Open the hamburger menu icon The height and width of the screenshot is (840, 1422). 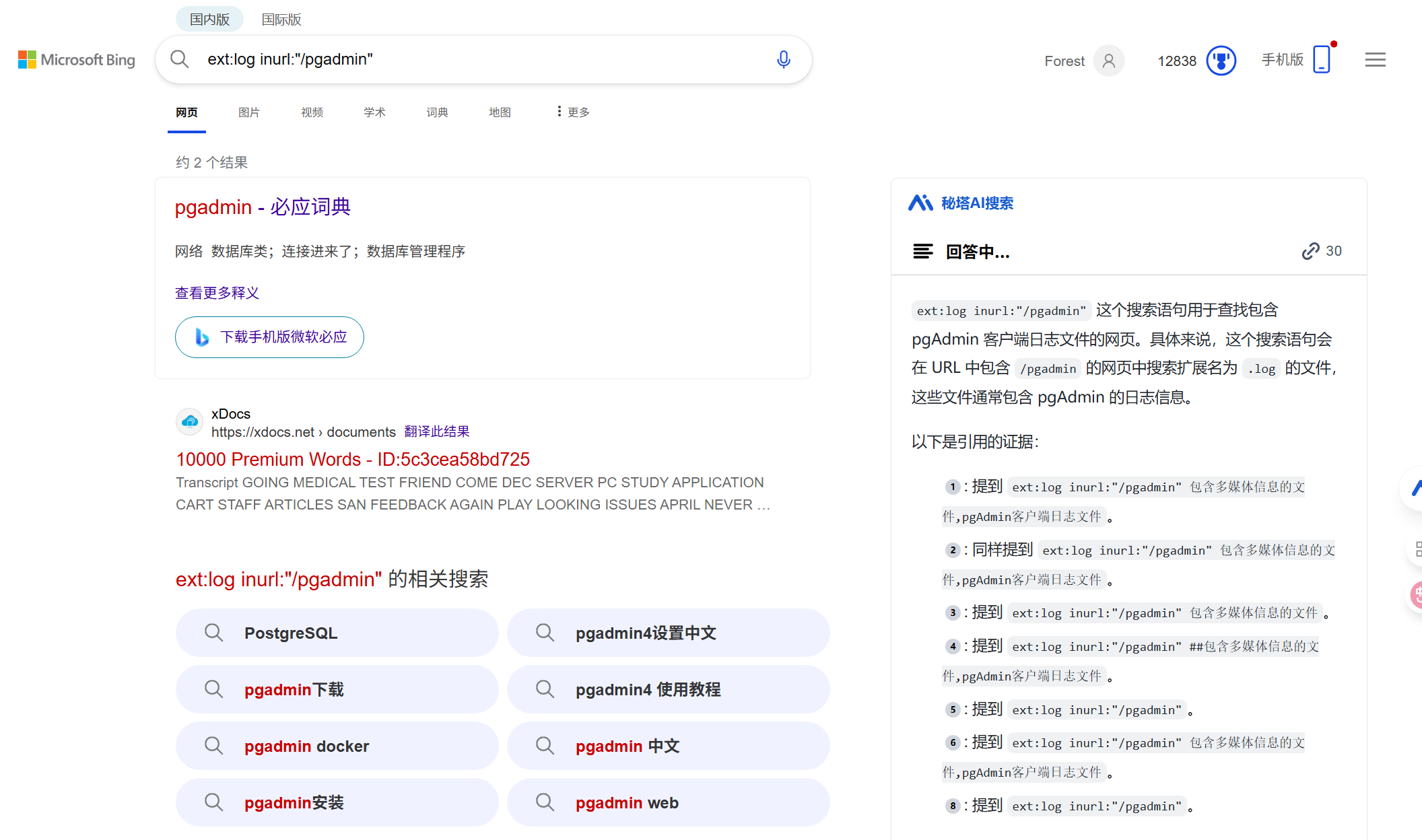click(1375, 60)
